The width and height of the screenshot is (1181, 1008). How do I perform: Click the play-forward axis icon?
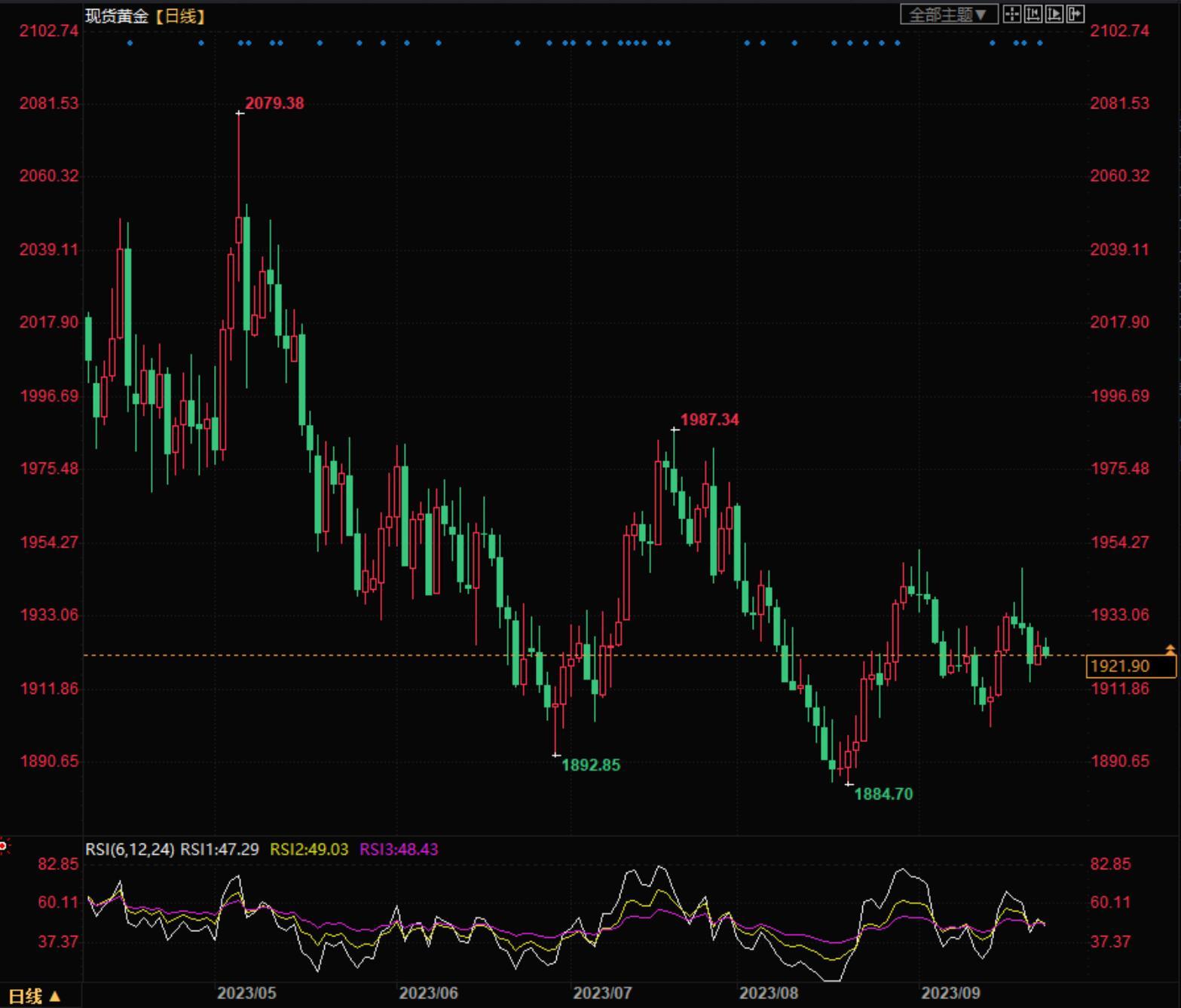click(1054, 14)
